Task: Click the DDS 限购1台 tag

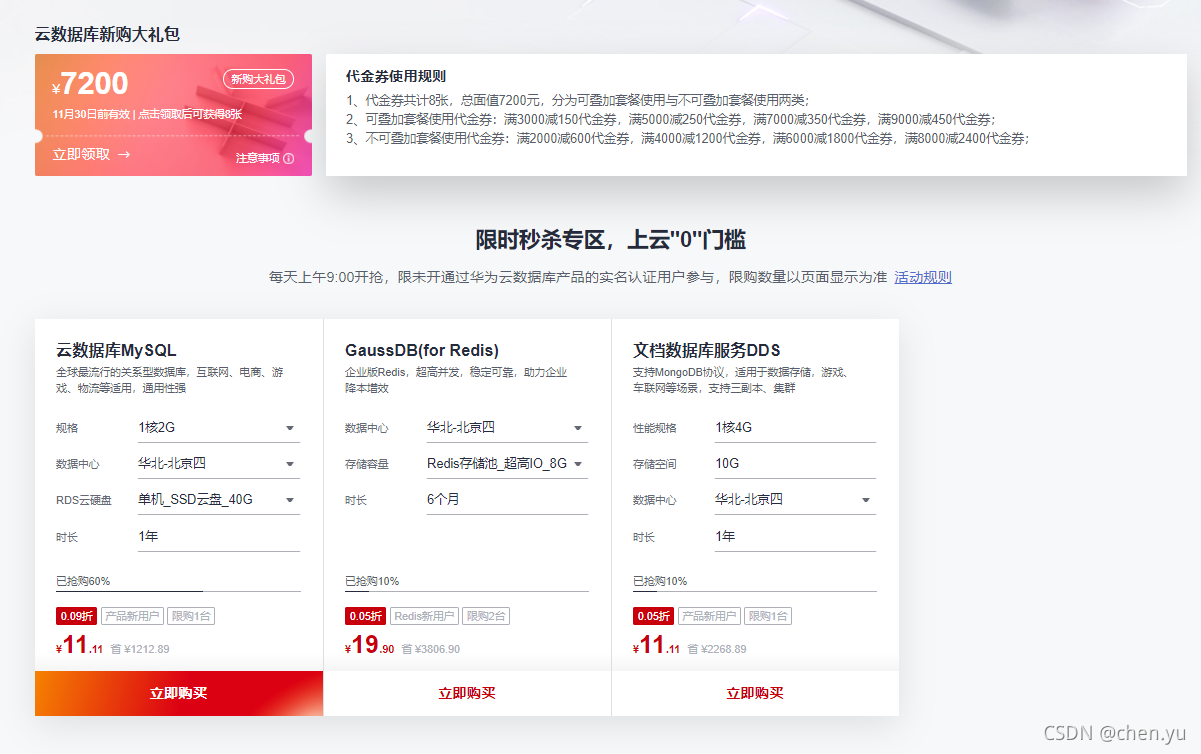Action: coord(768,617)
